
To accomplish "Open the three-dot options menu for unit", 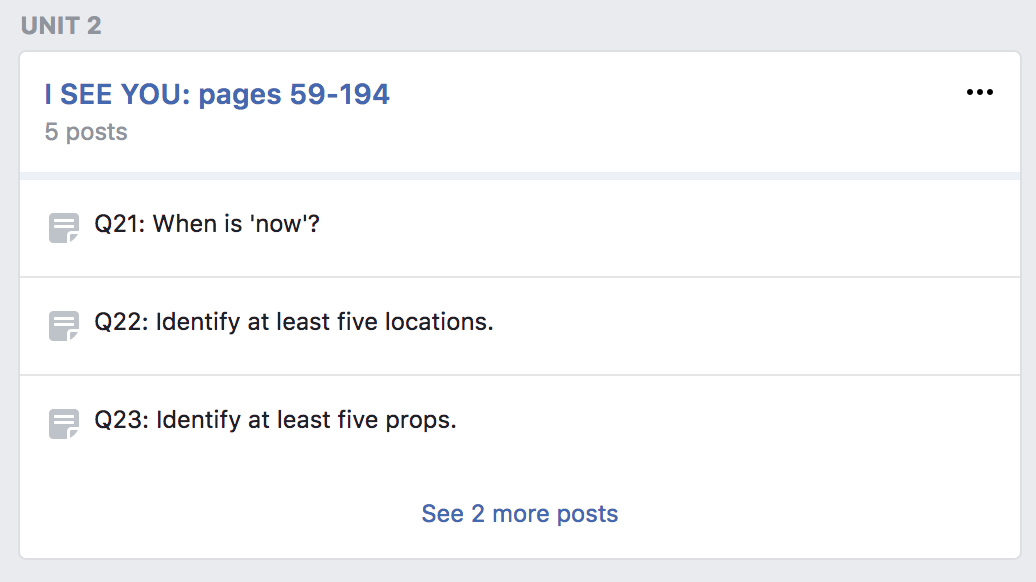I will click(979, 92).
